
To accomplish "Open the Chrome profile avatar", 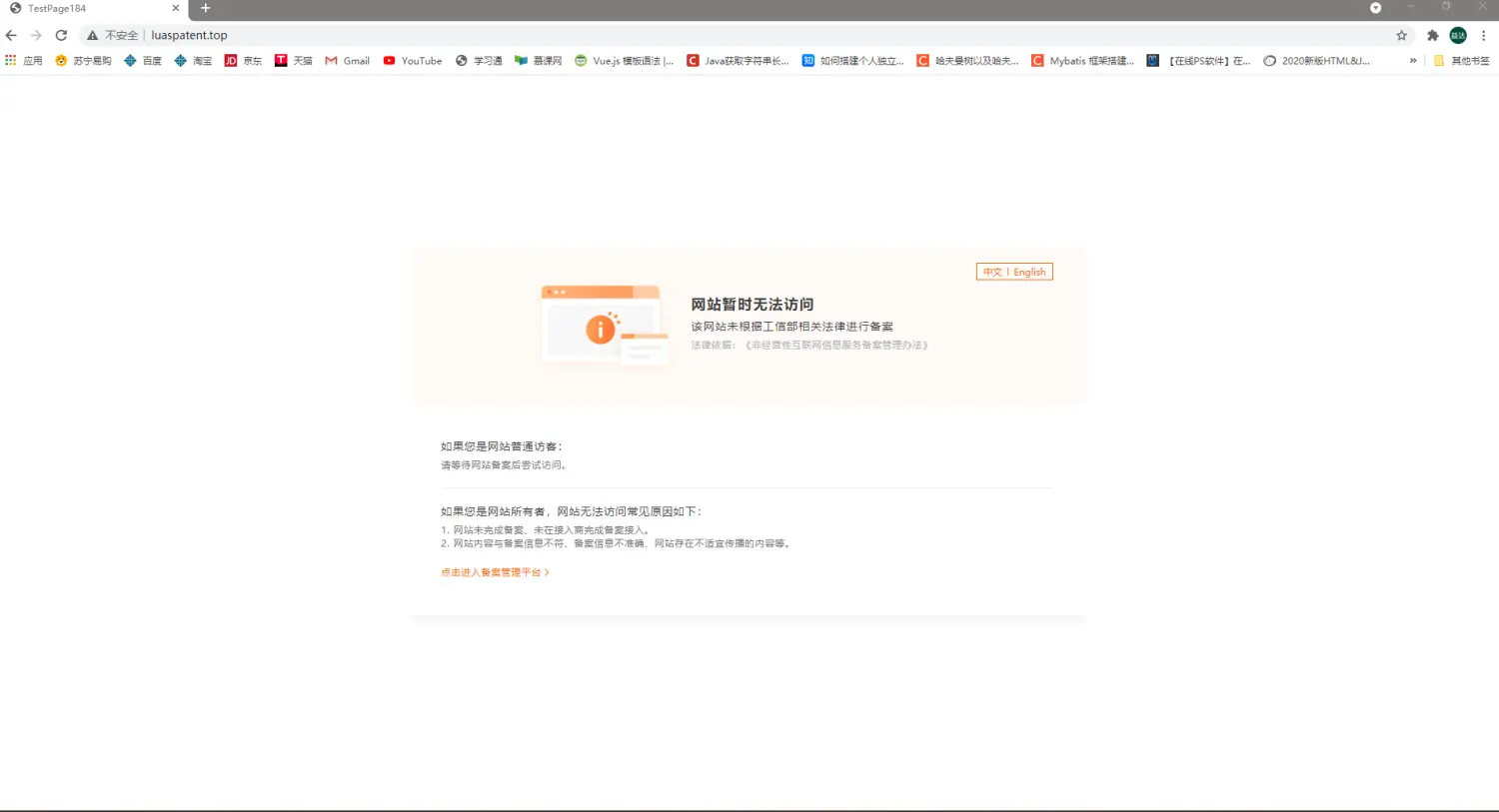I will click(1458, 35).
